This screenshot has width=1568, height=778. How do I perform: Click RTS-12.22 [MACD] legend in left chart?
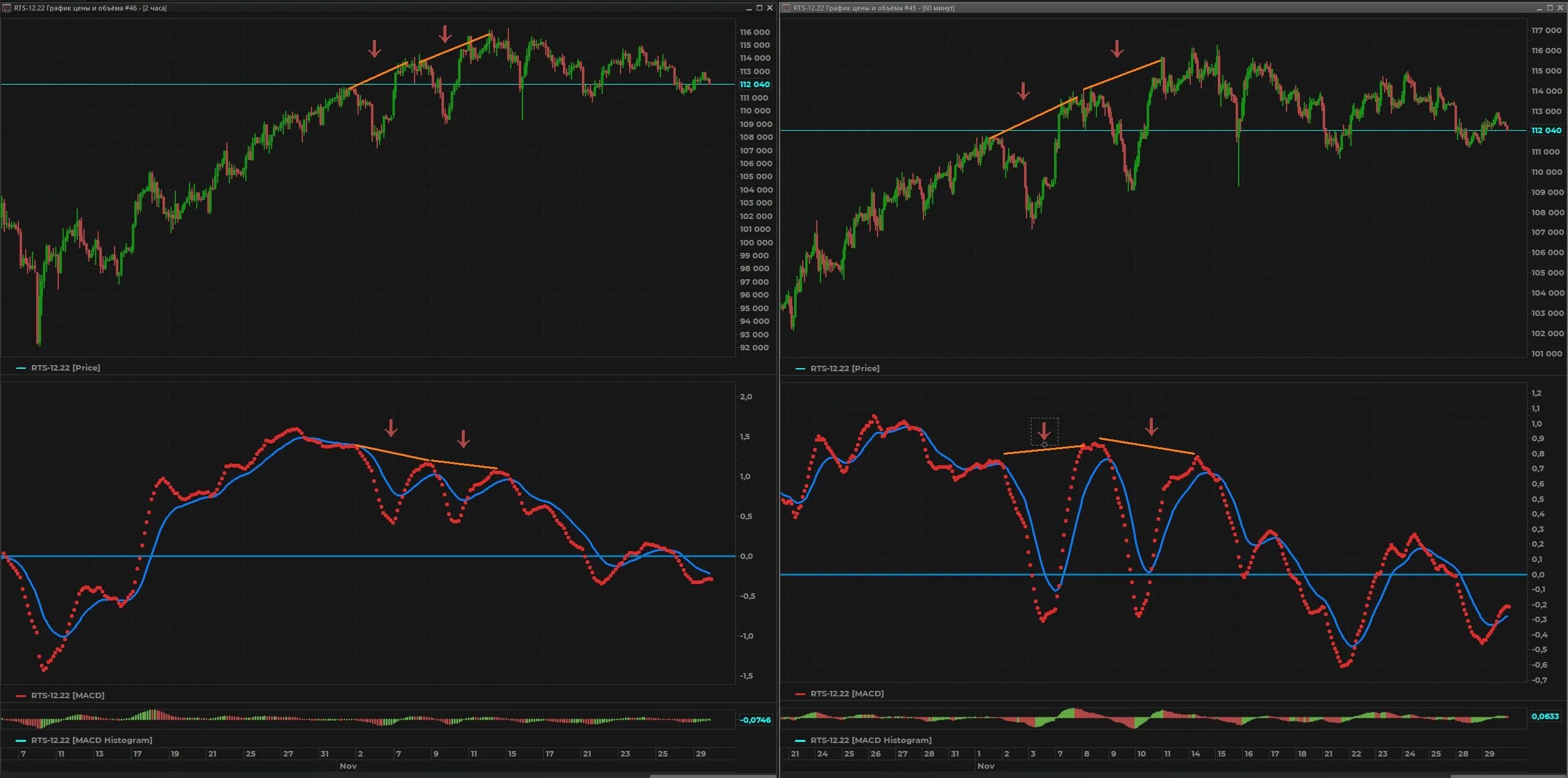coord(67,695)
